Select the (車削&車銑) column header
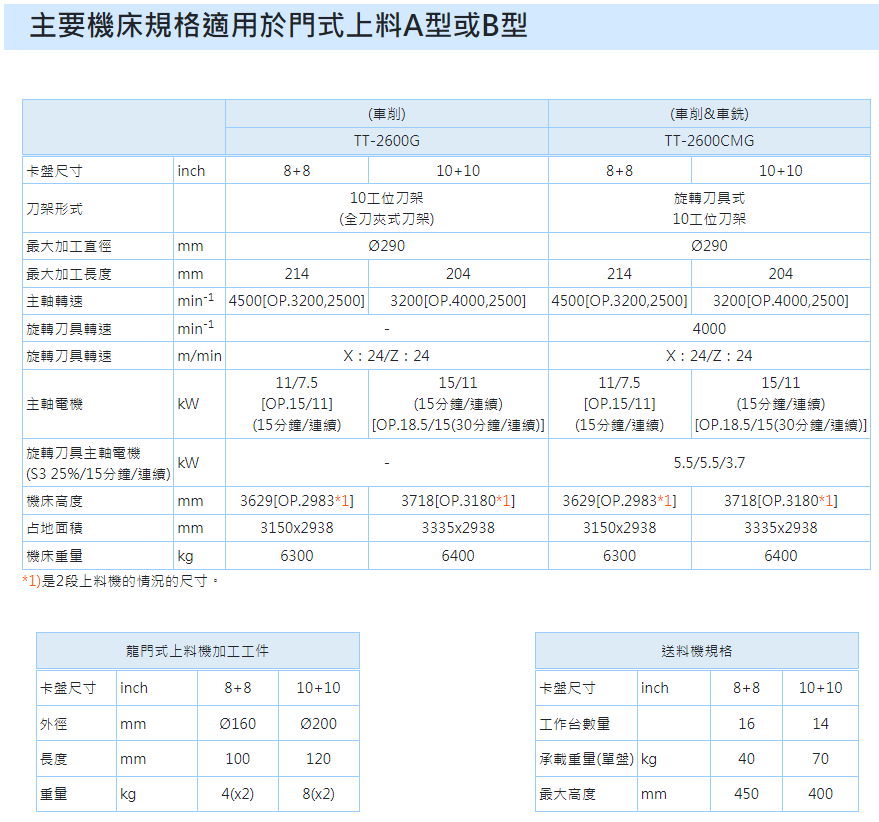This screenshot has height=822, width=879. pos(709,114)
